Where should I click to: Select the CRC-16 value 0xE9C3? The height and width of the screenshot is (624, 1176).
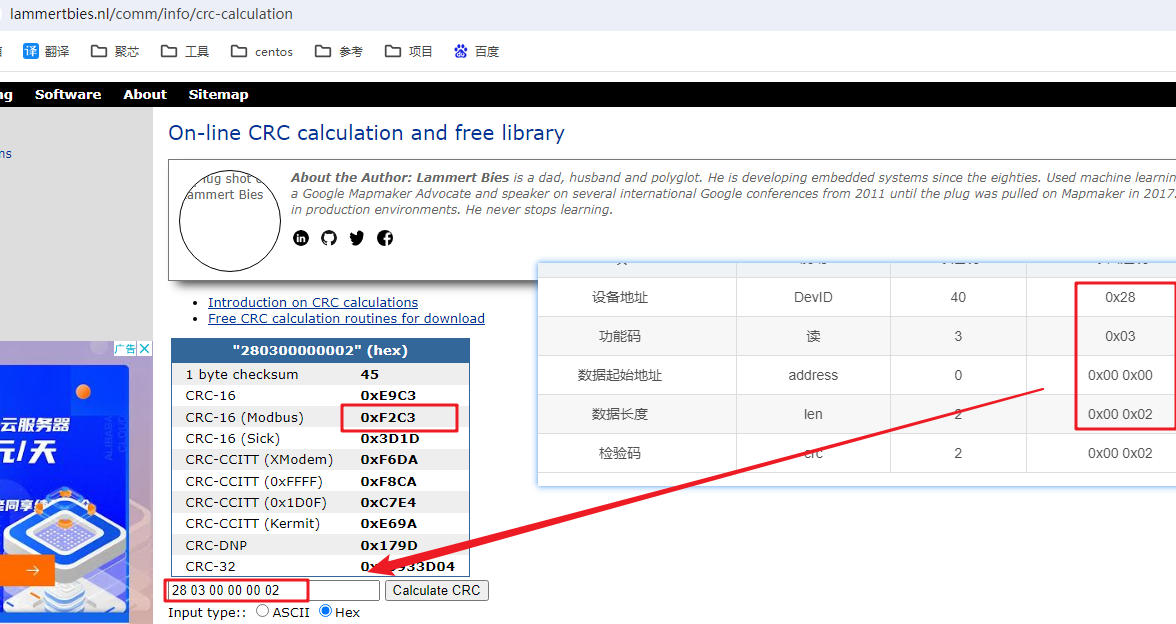(x=388, y=395)
